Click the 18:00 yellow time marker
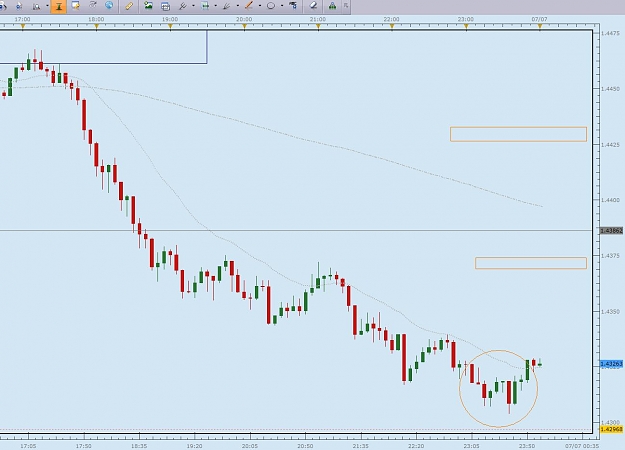The width and height of the screenshot is (625, 450). click(x=96, y=27)
